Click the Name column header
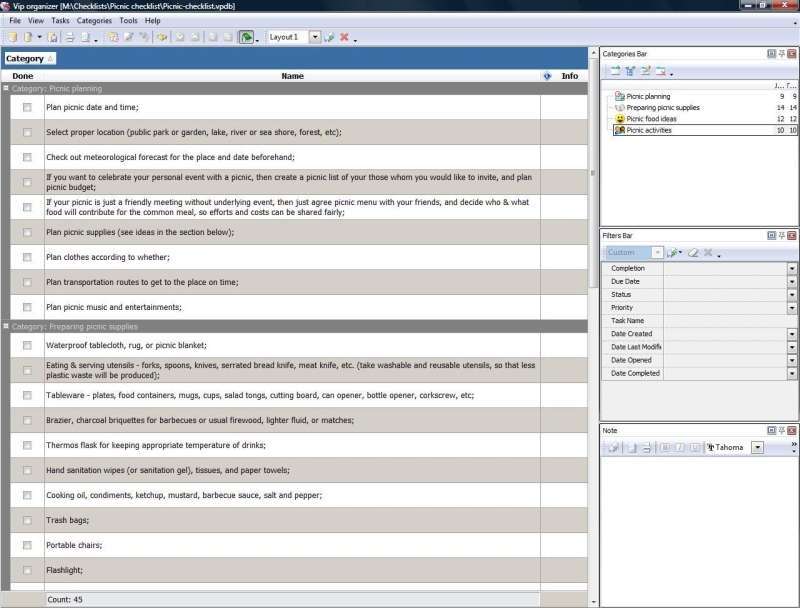This screenshot has width=800, height=608. pyautogui.click(x=292, y=76)
